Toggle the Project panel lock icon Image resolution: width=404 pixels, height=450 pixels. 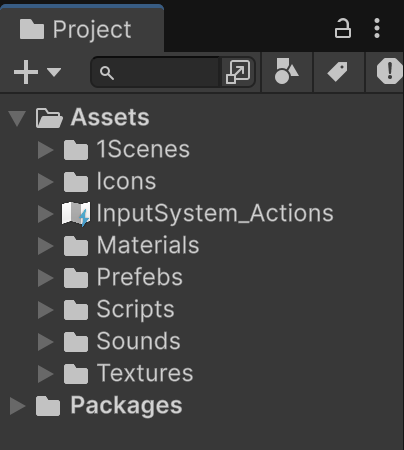point(343,28)
